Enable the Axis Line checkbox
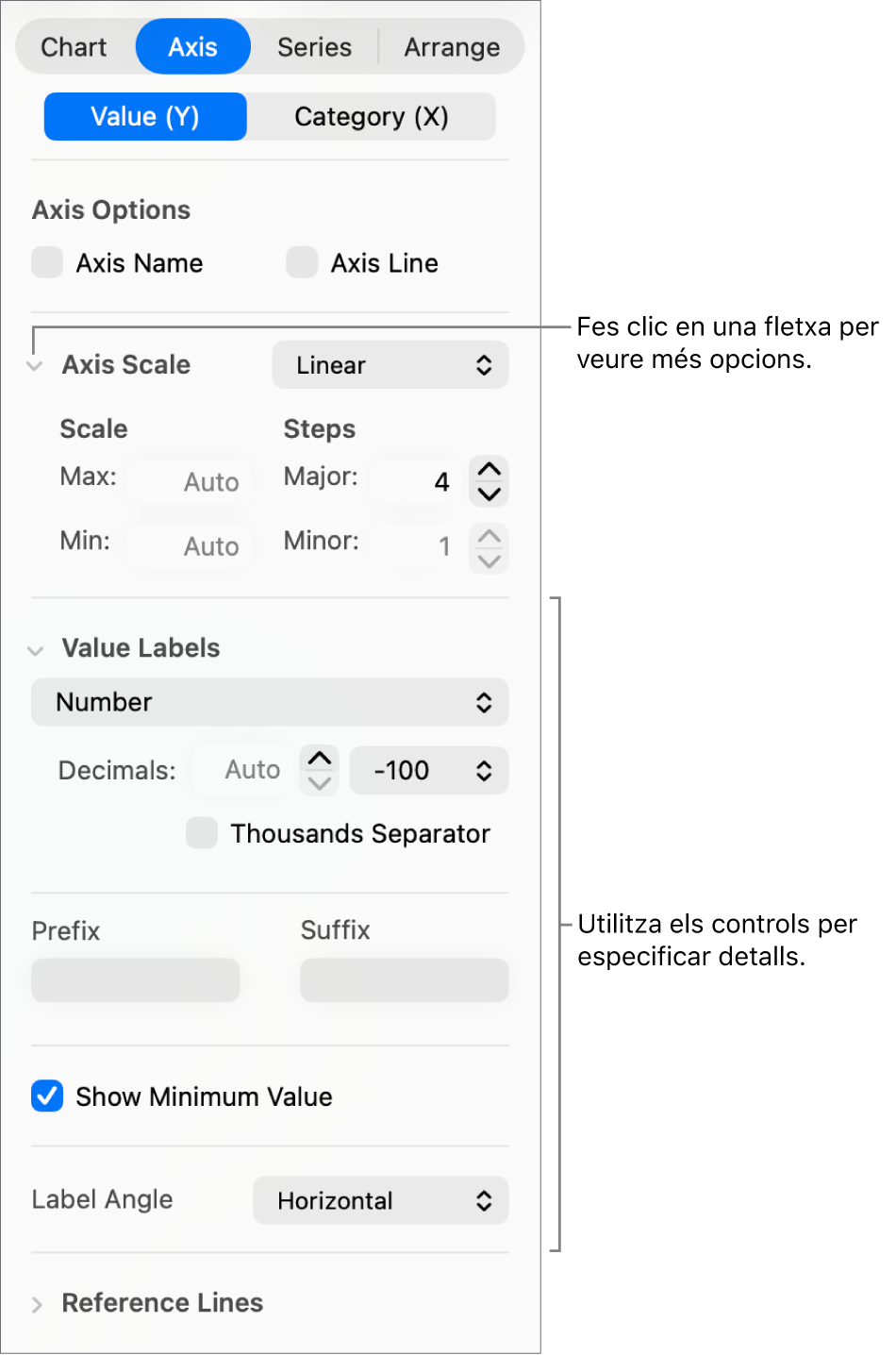Viewport: 896px width, 1355px height. click(x=302, y=262)
